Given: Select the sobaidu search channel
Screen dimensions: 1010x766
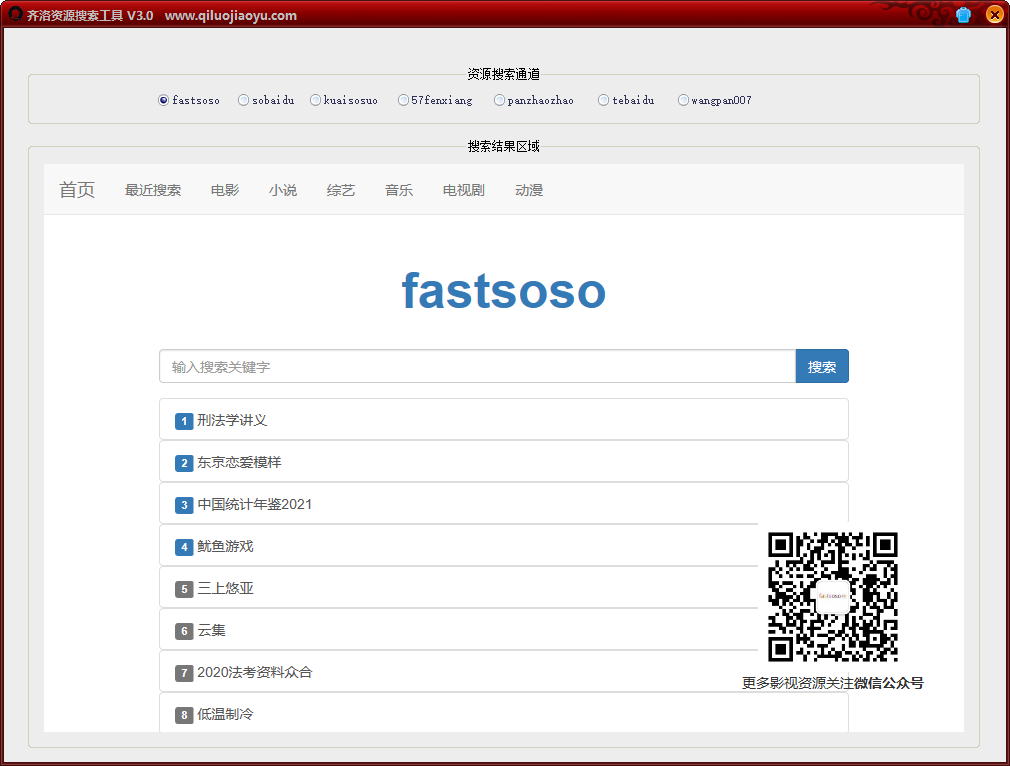Looking at the screenshot, I should coord(266,100).
